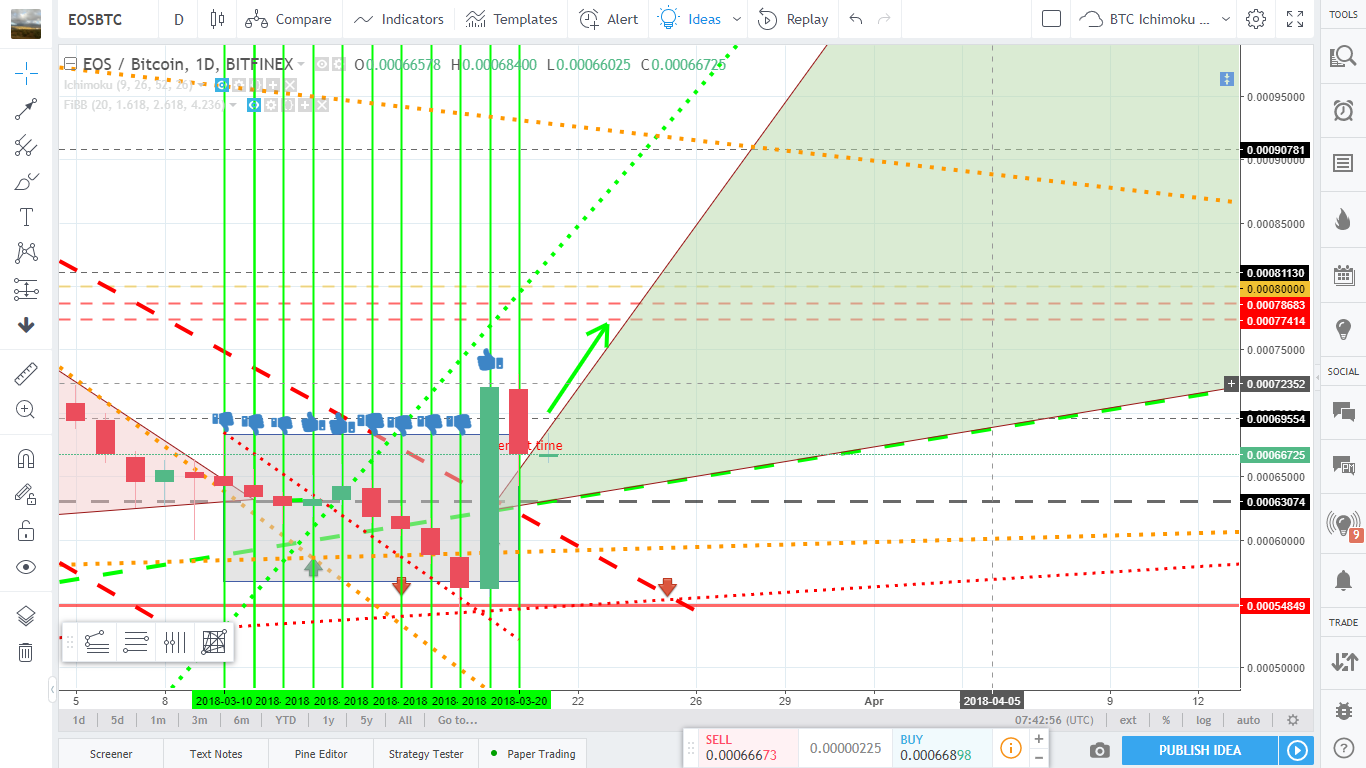
Task: Click the trash remove drawings icon
Action: tap(26, 652)
